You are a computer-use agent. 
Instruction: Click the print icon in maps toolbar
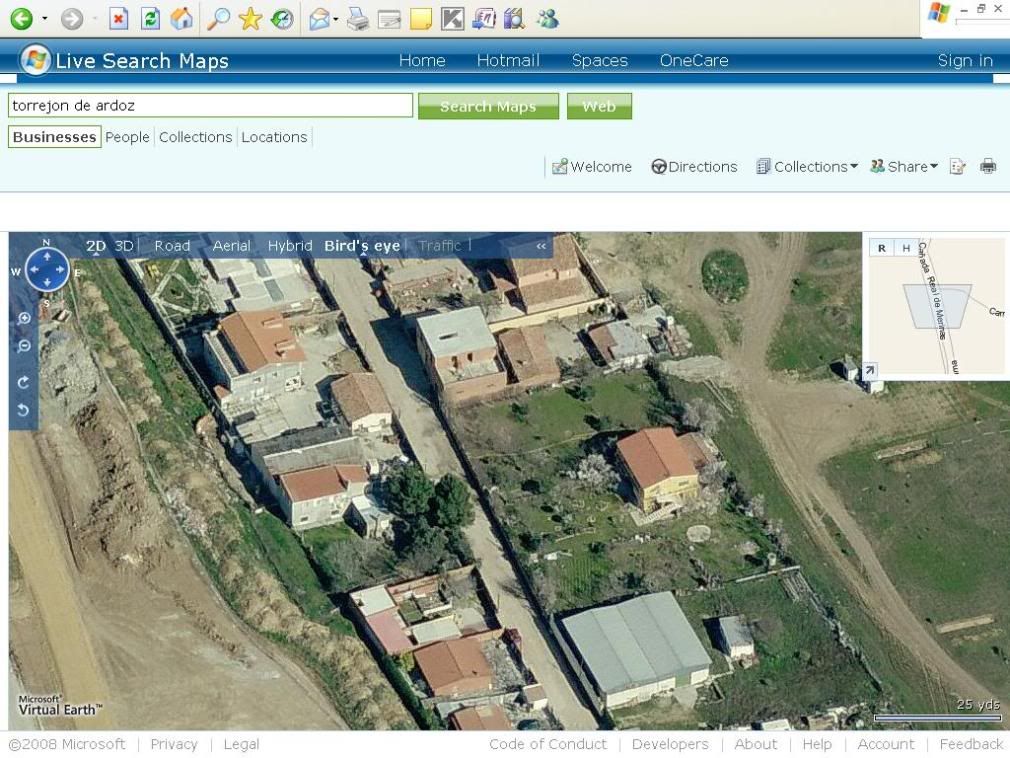pos(988,167)
